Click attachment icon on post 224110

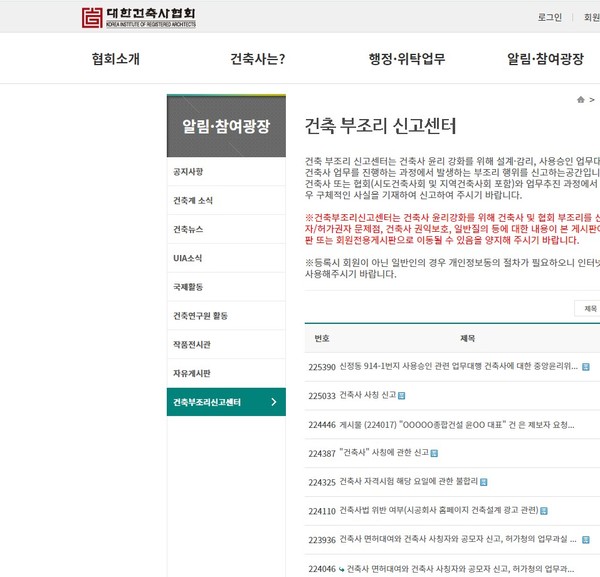coord(544,511)
